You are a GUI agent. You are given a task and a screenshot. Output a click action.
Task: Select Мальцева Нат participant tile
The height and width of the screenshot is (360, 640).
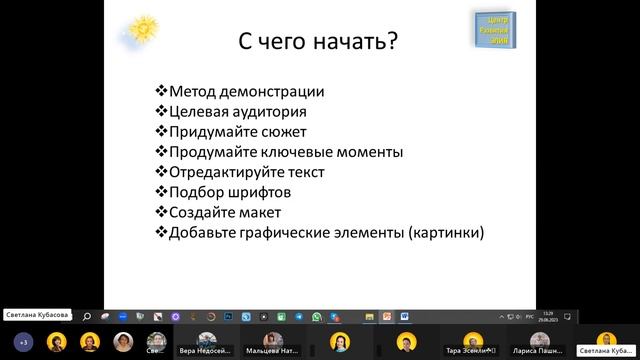[x=272, y=343]
